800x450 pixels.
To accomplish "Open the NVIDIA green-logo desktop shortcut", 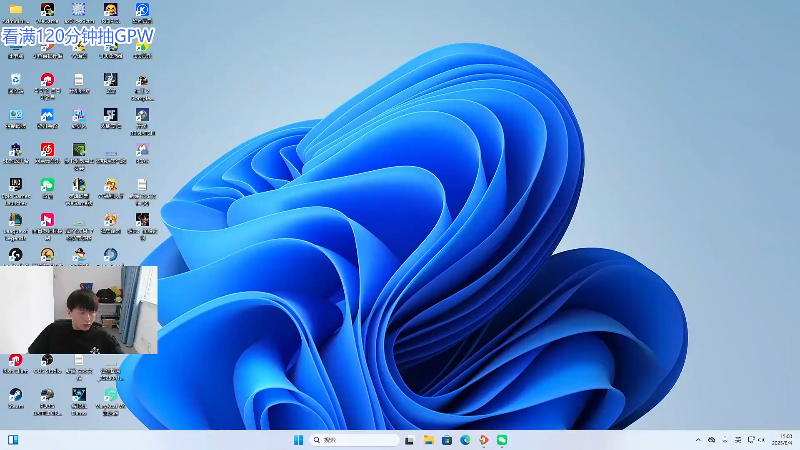I will 79,150.
